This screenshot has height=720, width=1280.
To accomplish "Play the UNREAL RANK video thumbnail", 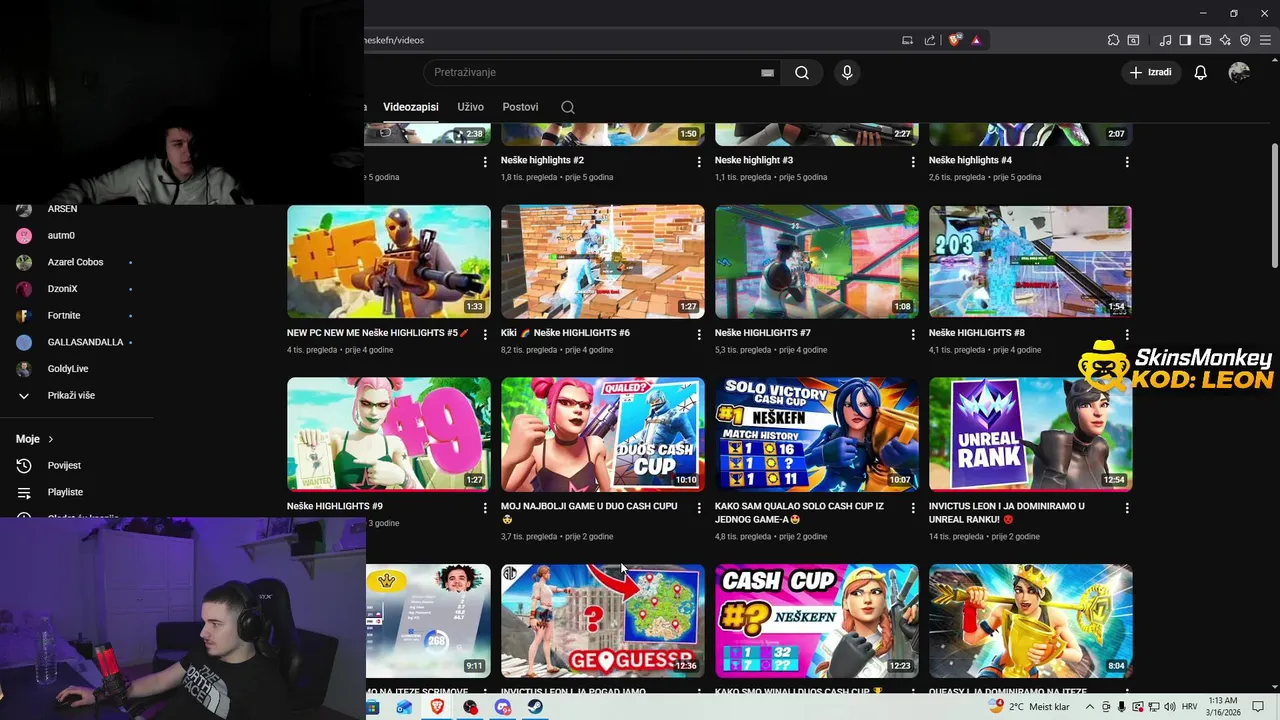I will (1030, 434).
